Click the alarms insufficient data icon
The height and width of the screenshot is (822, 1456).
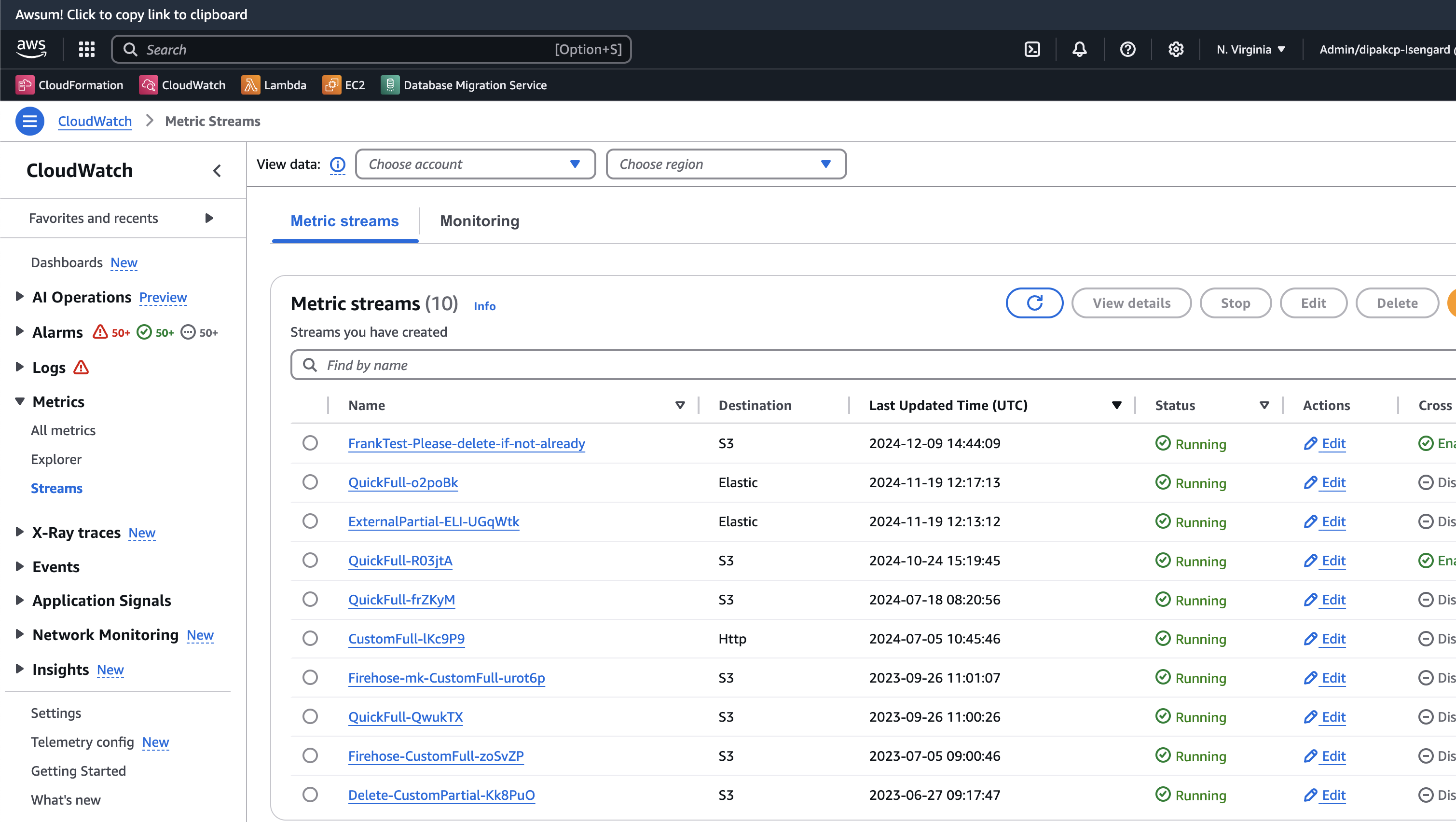(188, 332)
